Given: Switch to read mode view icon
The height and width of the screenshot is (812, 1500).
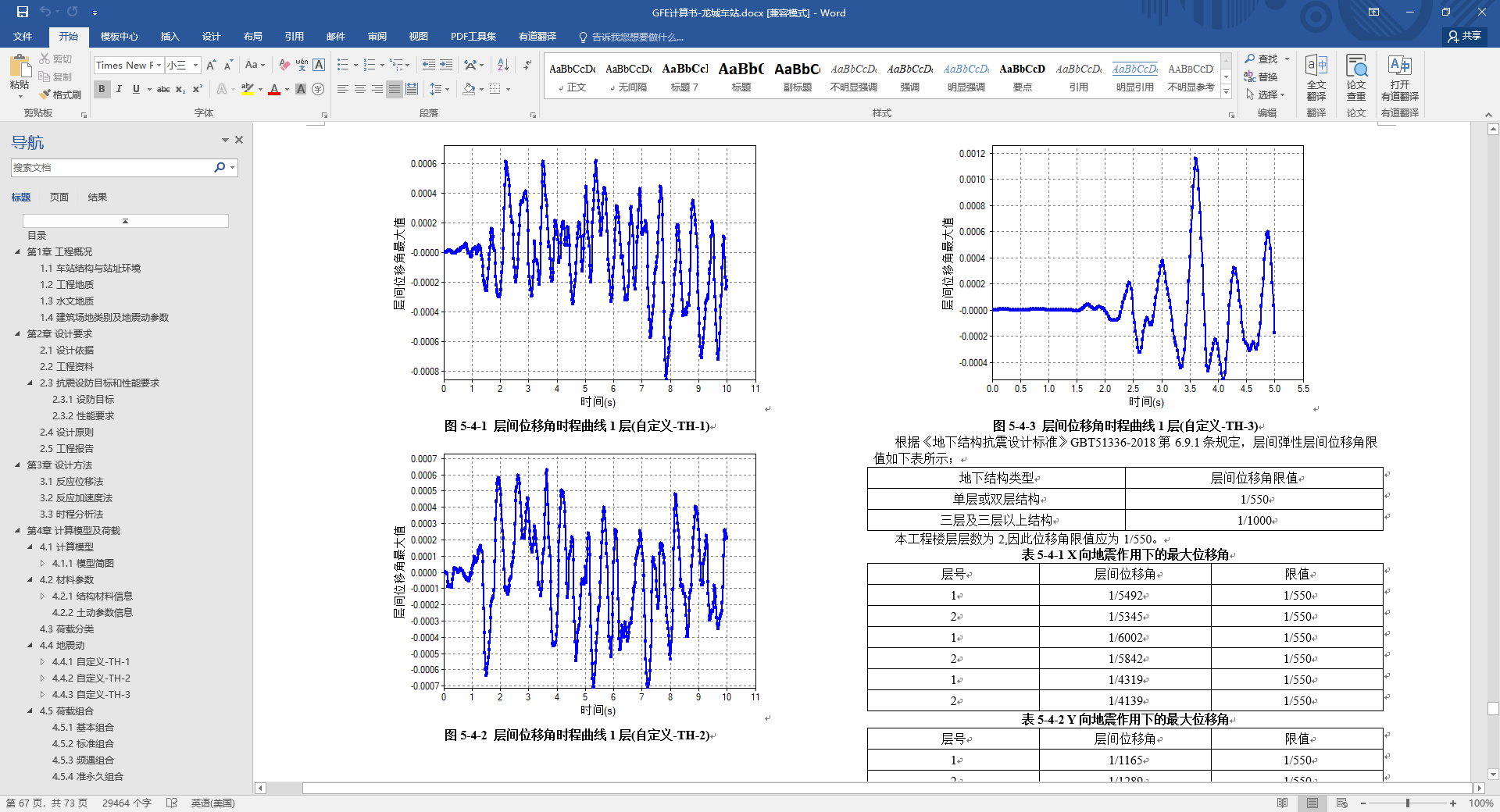Looking at the screenshot, I should [1282, 803].
